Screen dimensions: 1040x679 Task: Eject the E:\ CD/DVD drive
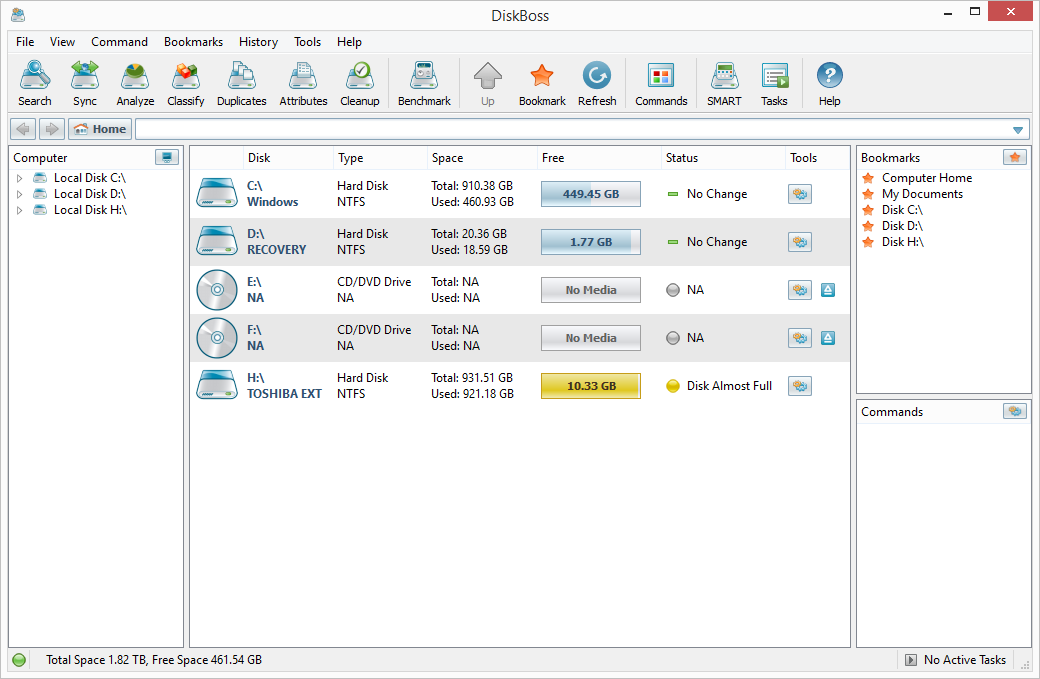828,290
